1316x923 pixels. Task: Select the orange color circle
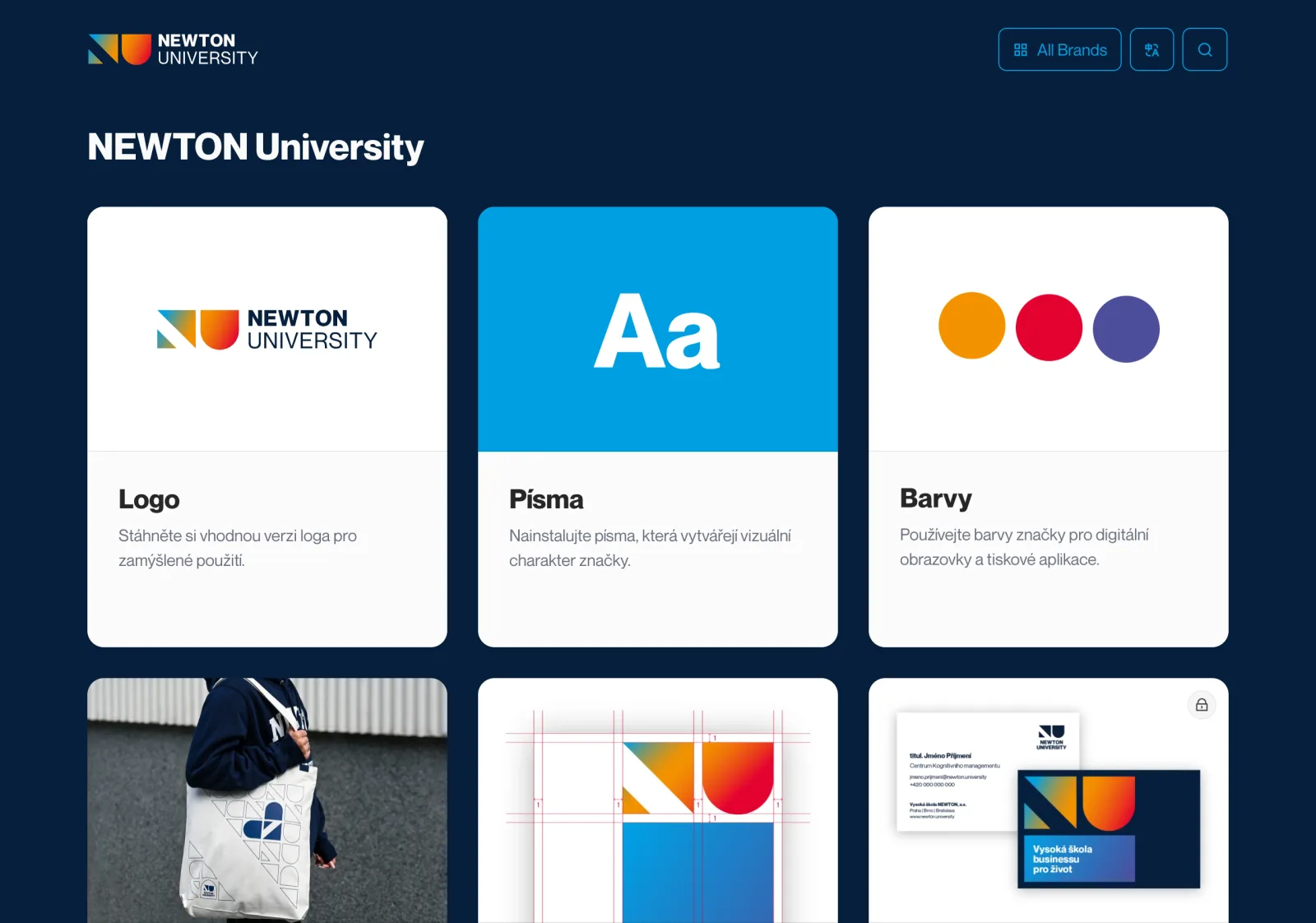click(x=972, y=326)
